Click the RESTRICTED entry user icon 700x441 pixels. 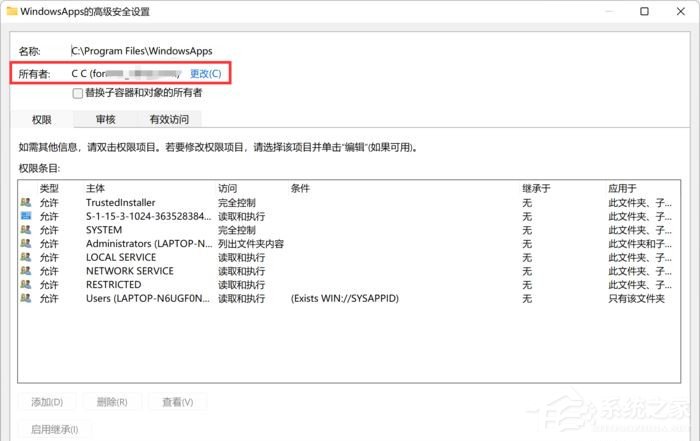(x=25, y=285)
